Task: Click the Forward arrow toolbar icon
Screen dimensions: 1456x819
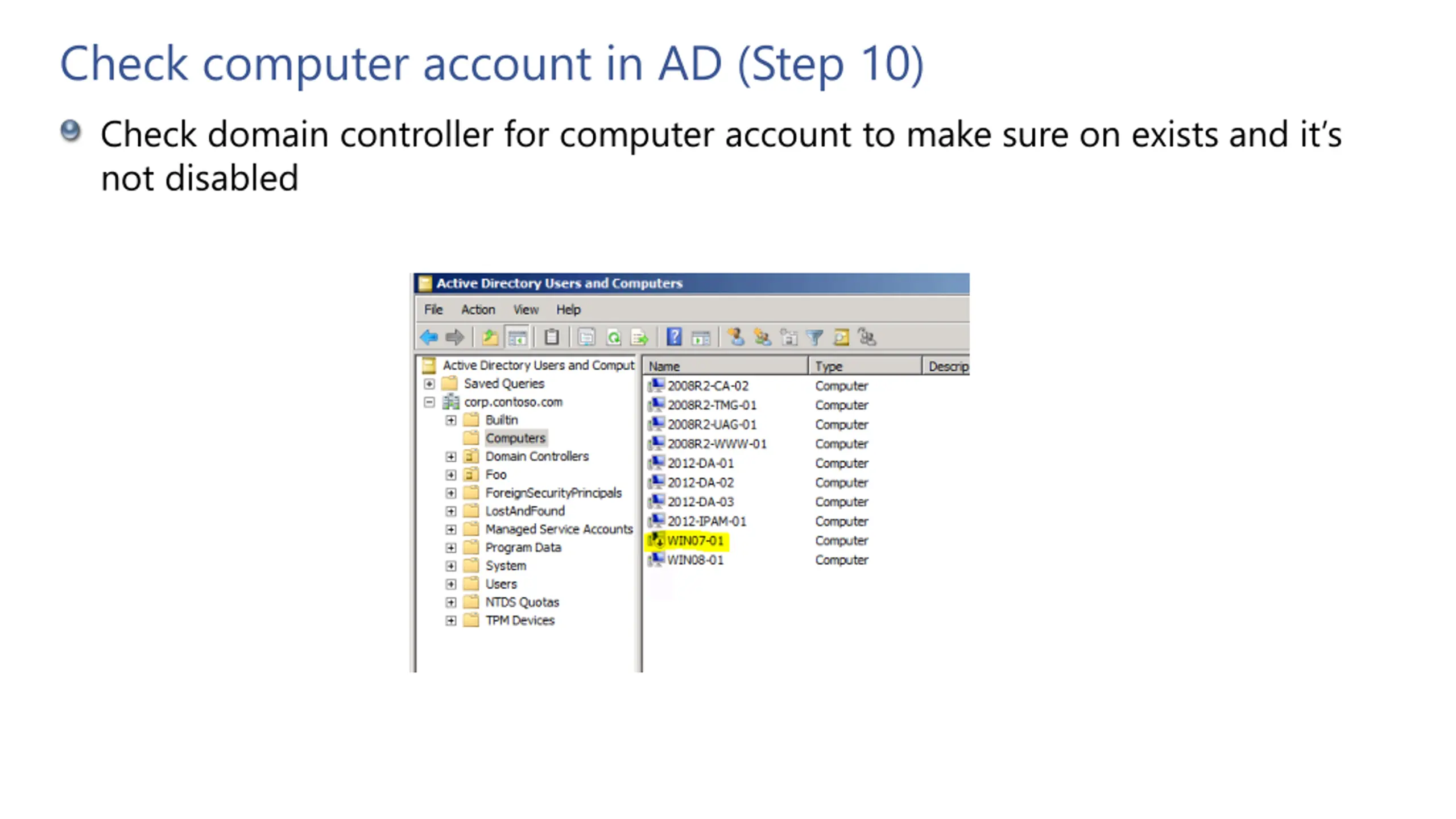Action: click(x=454, y=337)
